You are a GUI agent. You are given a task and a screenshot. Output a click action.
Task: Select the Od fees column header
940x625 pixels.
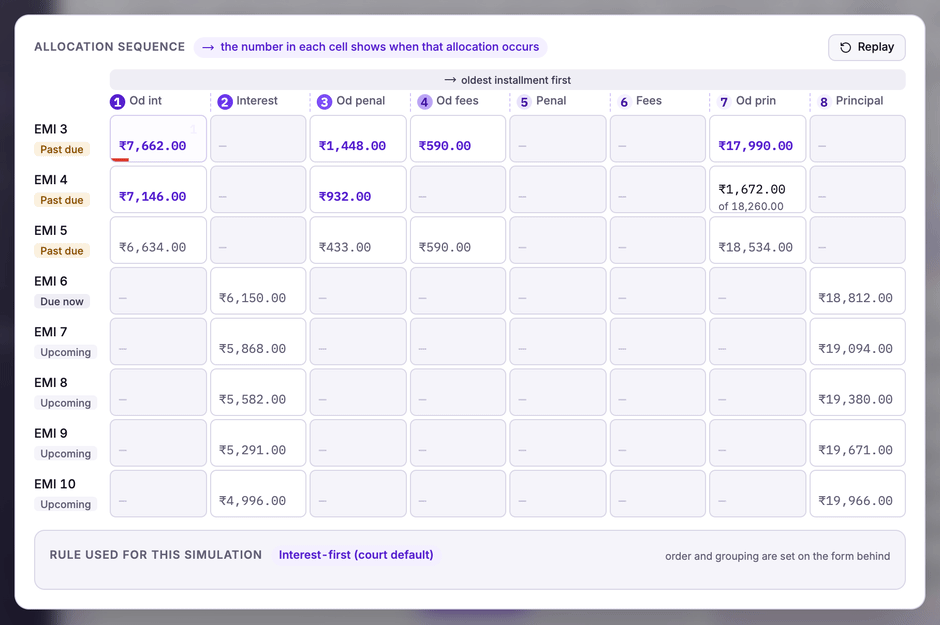click(x=457, y=101)
